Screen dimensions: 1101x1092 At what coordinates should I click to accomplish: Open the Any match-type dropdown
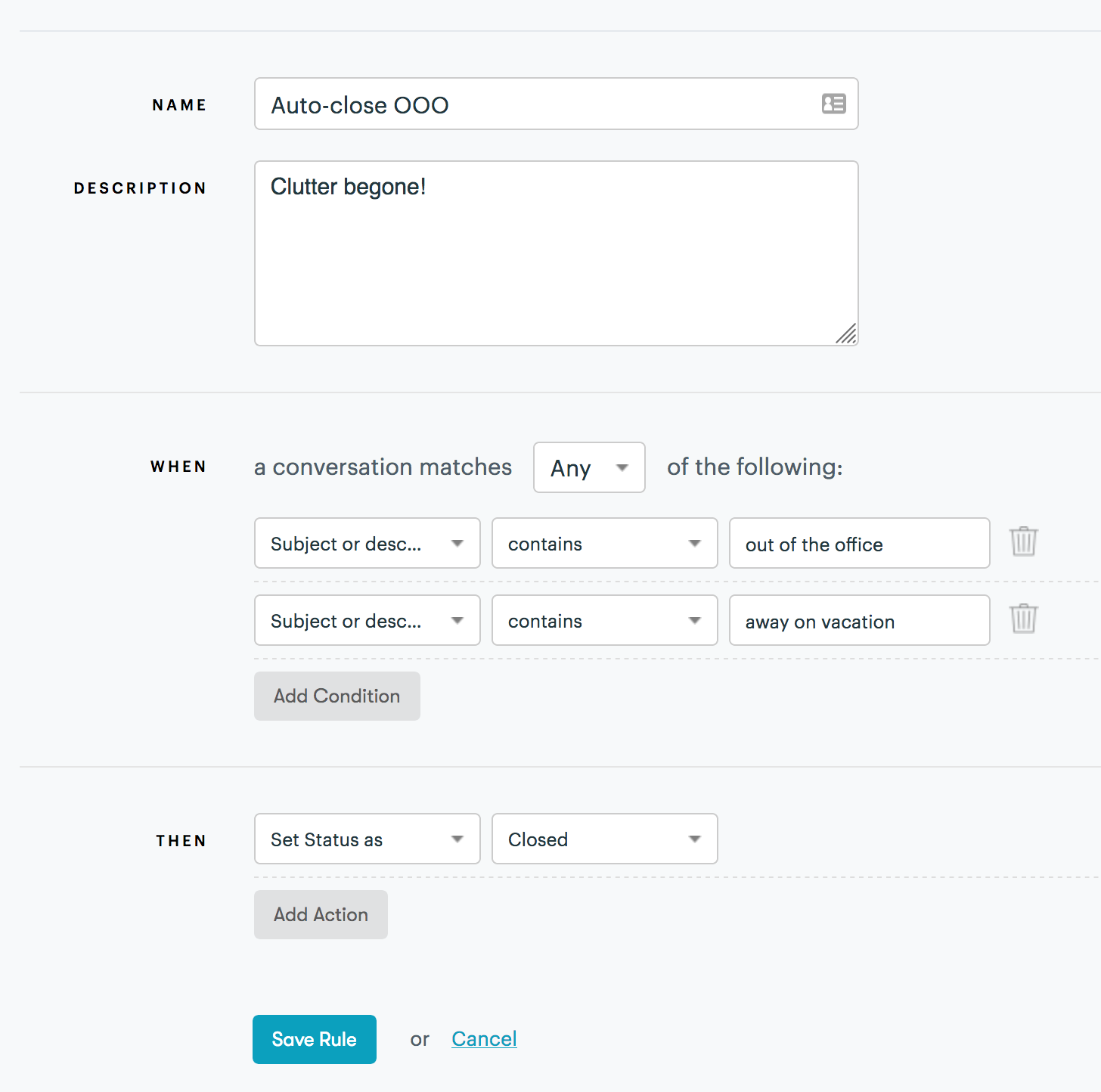pyautogui.click(x=589, y=467)
